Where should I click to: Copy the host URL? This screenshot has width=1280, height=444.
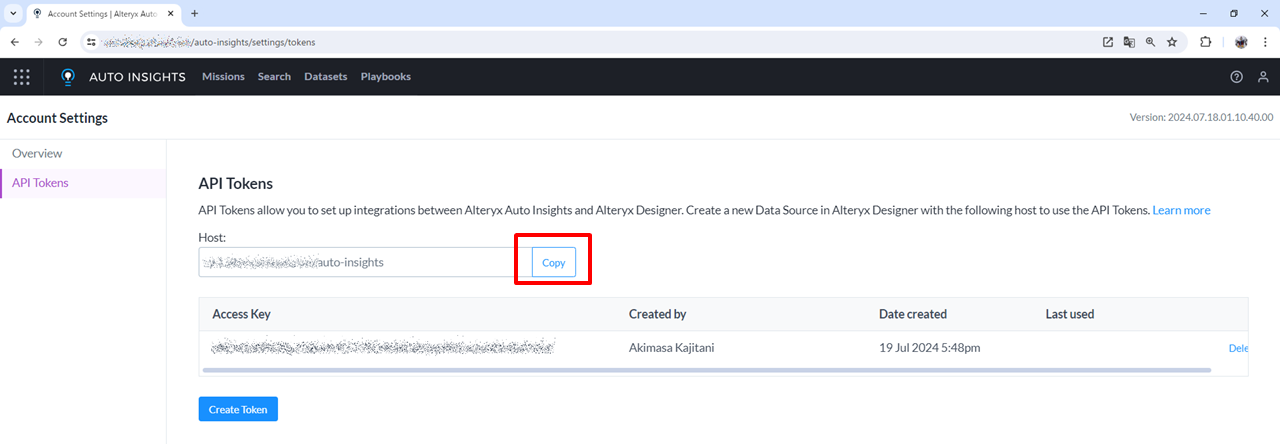click(553, 262)
